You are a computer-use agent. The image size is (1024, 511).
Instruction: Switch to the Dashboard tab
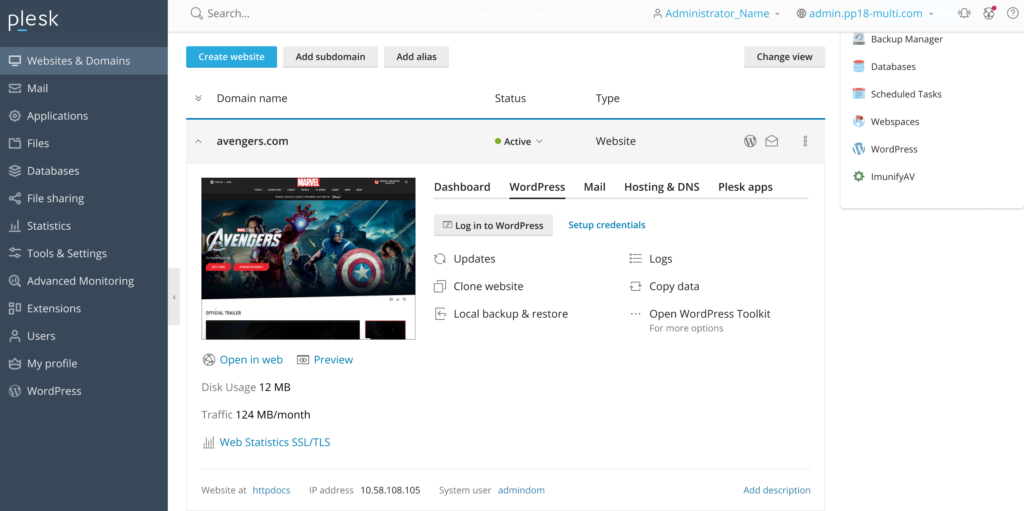pos(462,187)
